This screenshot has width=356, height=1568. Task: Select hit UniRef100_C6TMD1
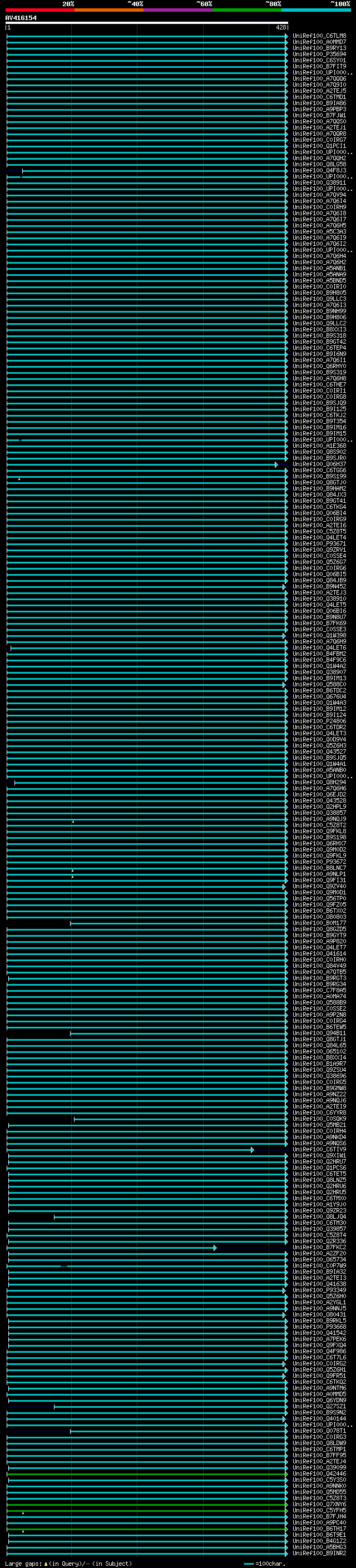pyautogui.click(x=319, y=97)
